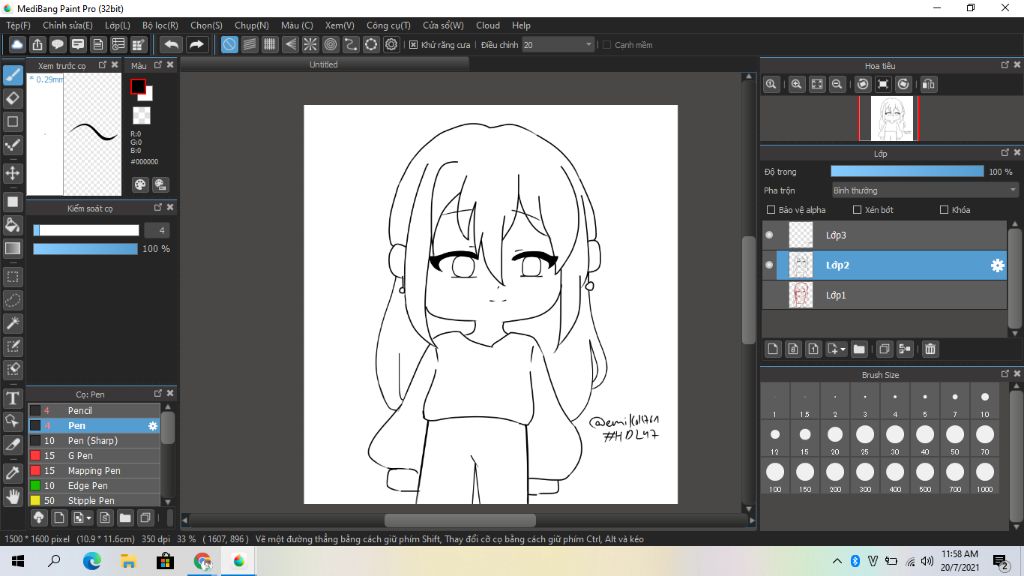This screenshot has width=1024, height=576.
Task: Select the Bucket fill tool
Action: click(13, 225)
